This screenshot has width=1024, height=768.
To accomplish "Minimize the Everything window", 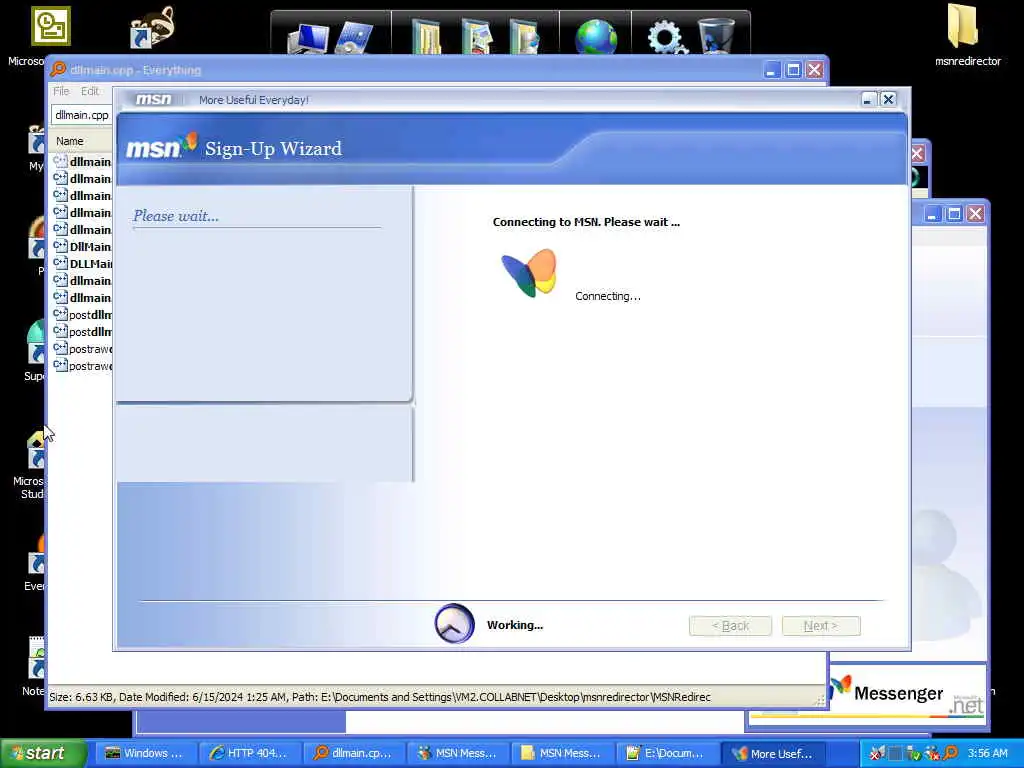I will (773, 70).
